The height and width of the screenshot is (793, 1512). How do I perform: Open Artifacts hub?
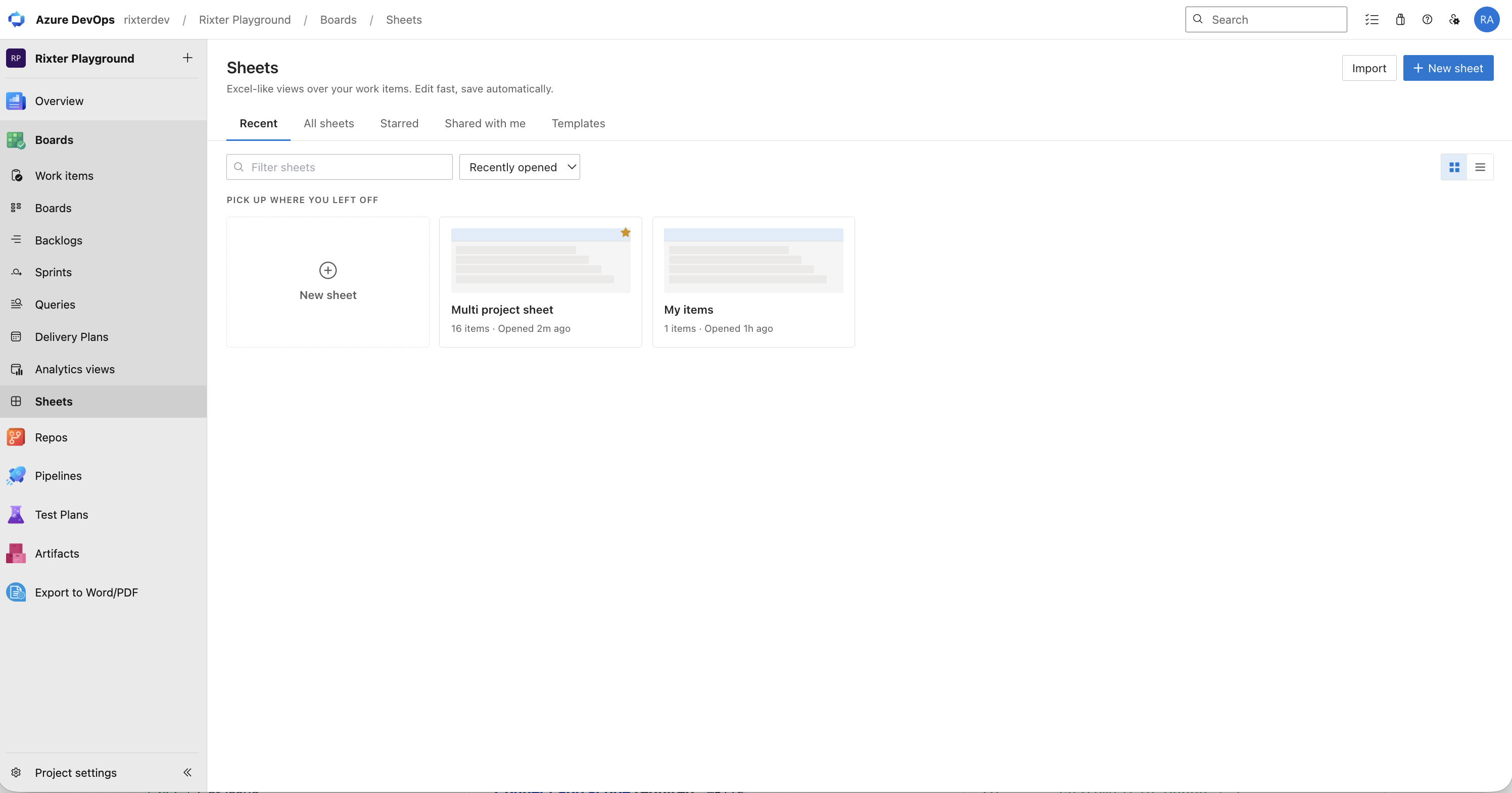(x=103, y=553)
